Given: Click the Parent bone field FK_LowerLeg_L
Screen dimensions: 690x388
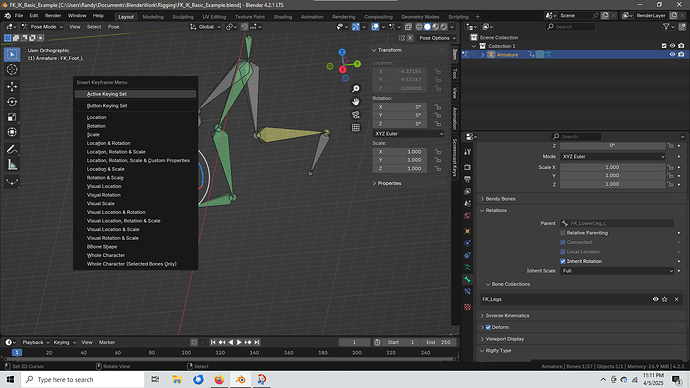Looking at the screenshot, I should pyautogui.click(x=617, y=223).
